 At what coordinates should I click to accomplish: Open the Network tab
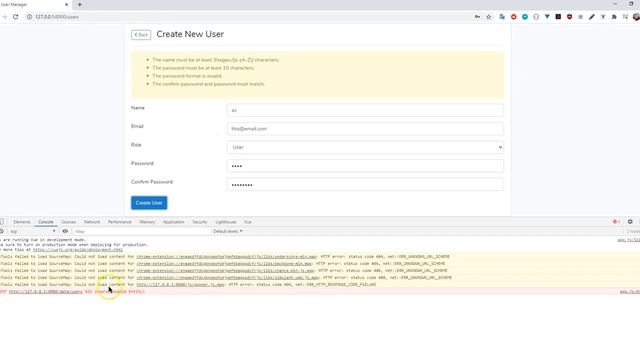coord(92,222)
